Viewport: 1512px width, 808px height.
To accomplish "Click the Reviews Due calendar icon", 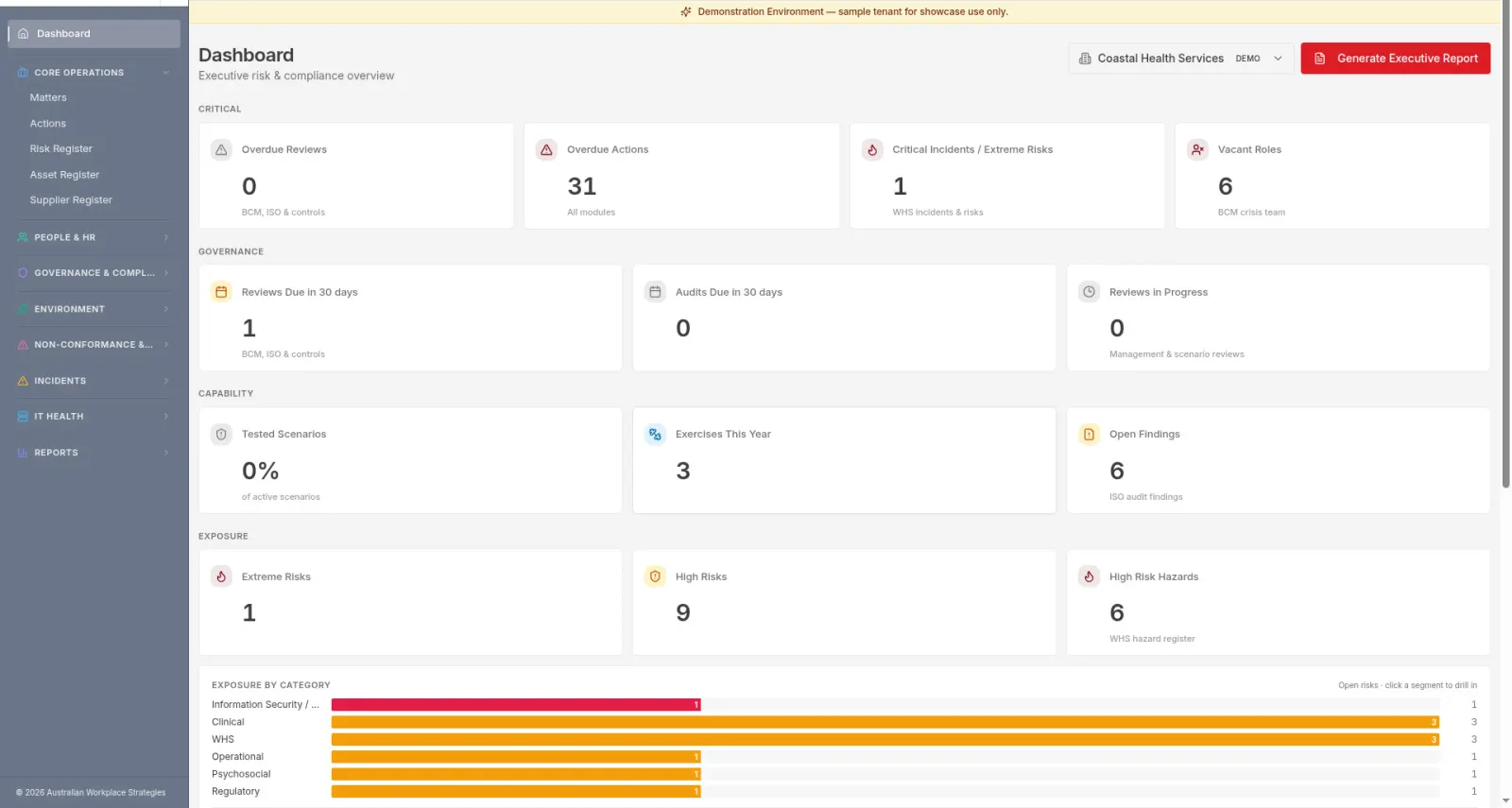I will [221, 292].
